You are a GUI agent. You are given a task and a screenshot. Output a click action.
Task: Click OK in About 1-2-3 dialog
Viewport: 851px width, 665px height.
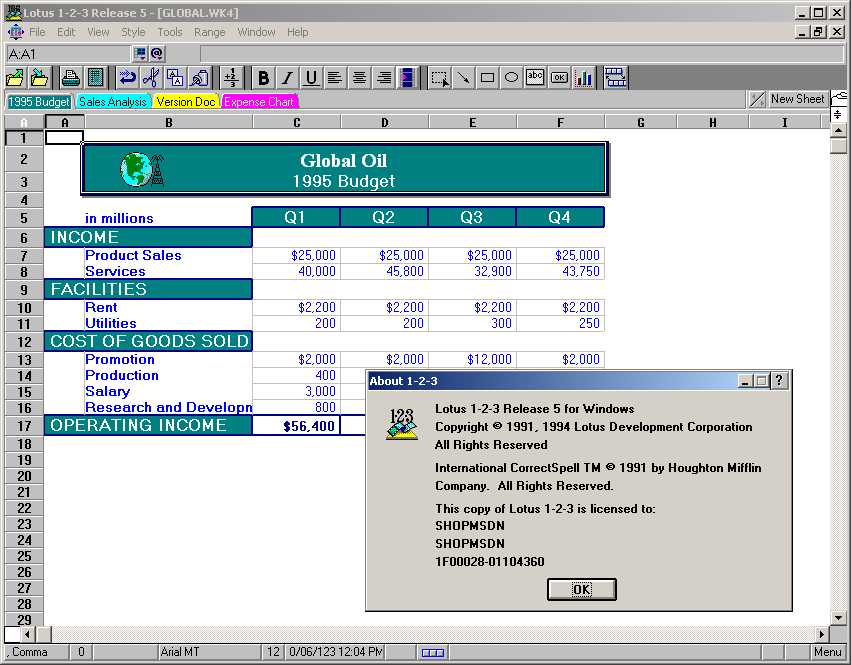point(582,590)
